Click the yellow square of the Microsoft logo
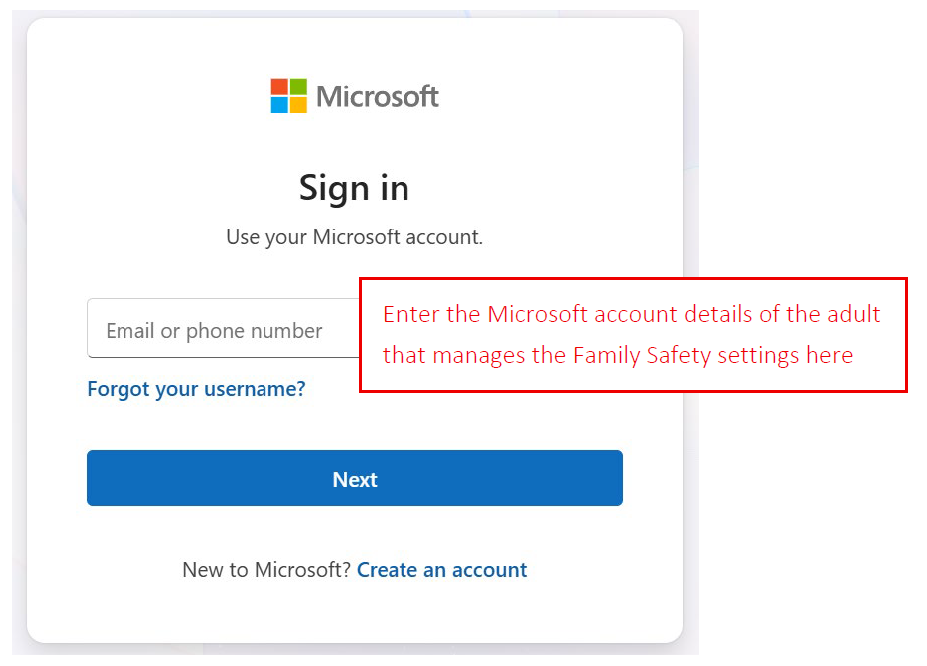This screenshot has width=927, height=666. (x=298, y=105)
